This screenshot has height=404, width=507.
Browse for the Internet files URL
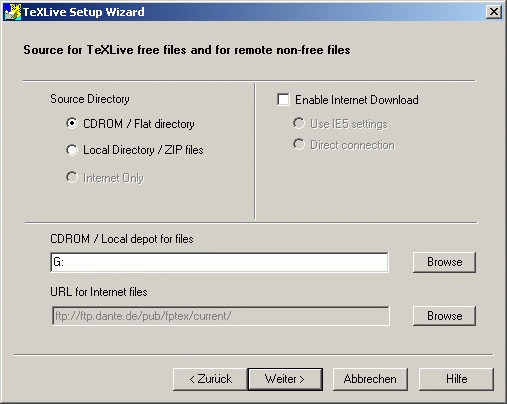[x=444, y=316]
